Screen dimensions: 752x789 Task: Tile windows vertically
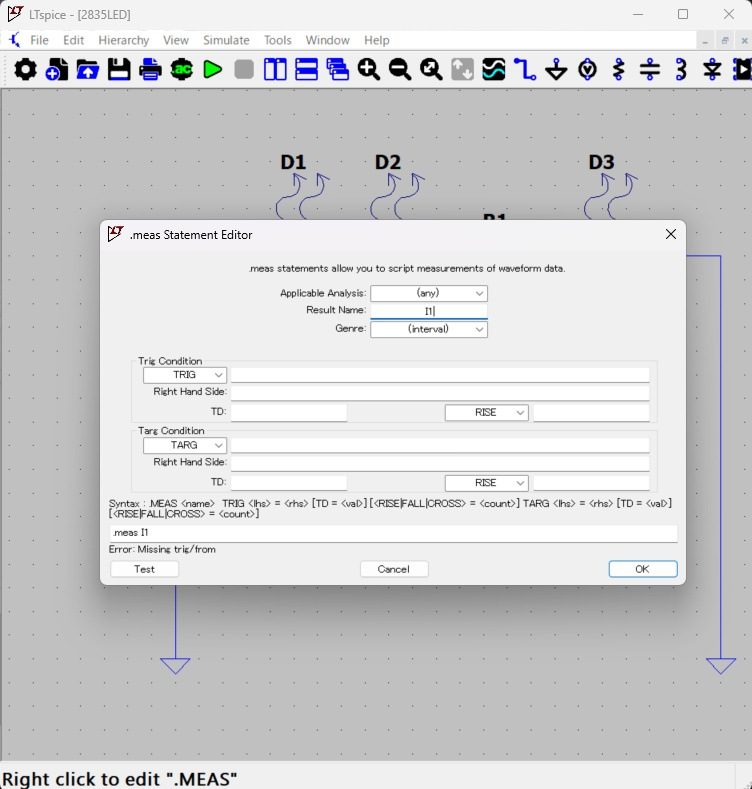click(x=275, y=69)
